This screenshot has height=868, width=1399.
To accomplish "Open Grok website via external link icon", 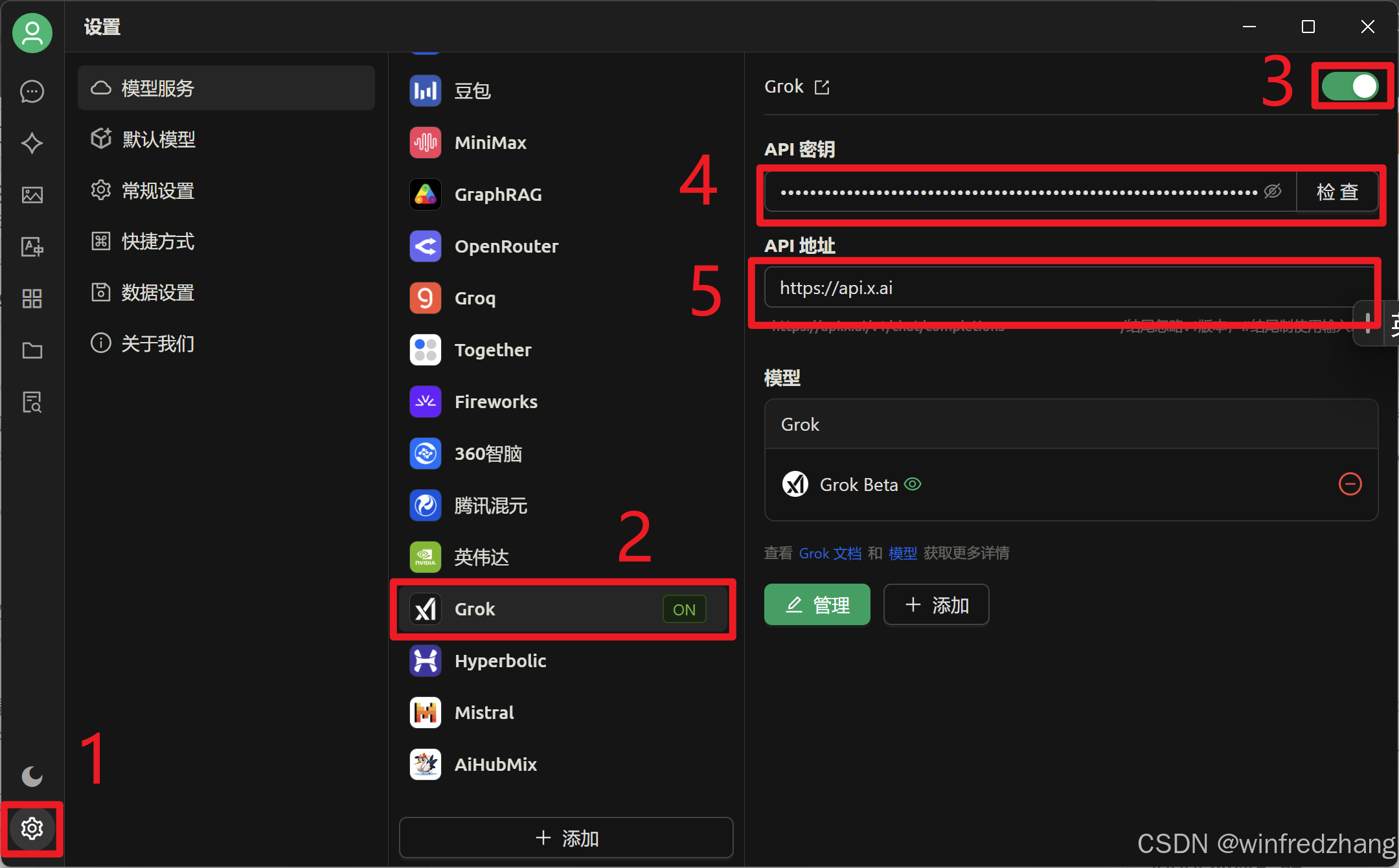I will tap(822, 87).
